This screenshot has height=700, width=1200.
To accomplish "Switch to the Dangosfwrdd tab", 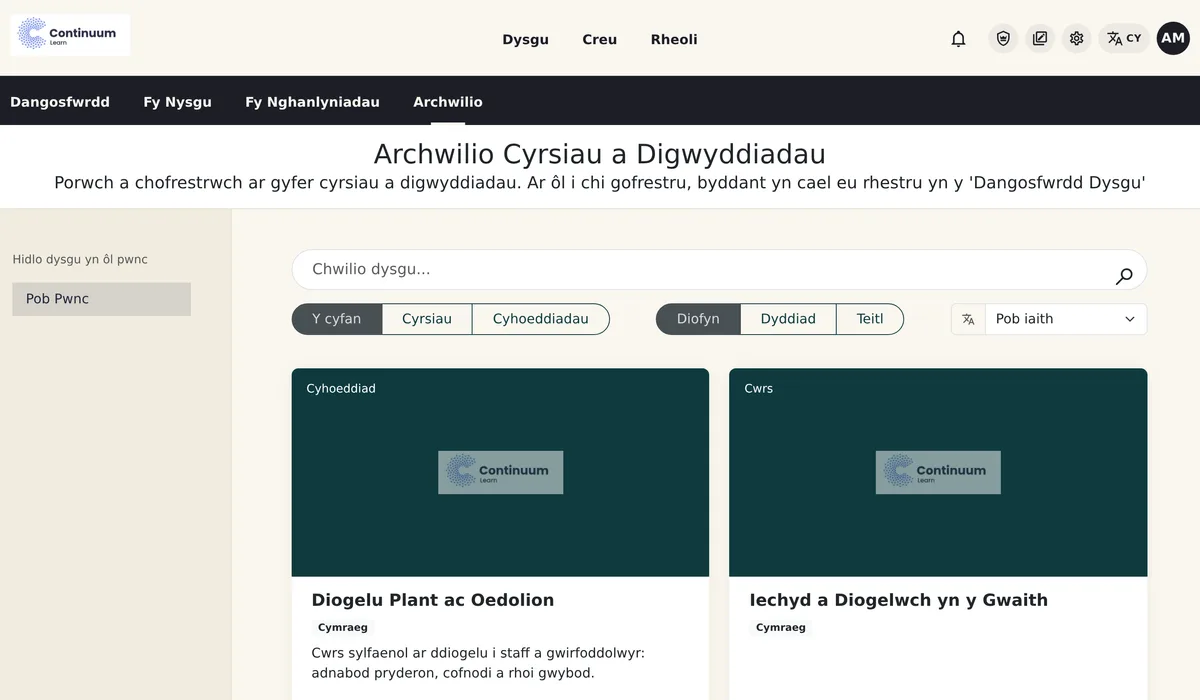I will coord(60,102).
